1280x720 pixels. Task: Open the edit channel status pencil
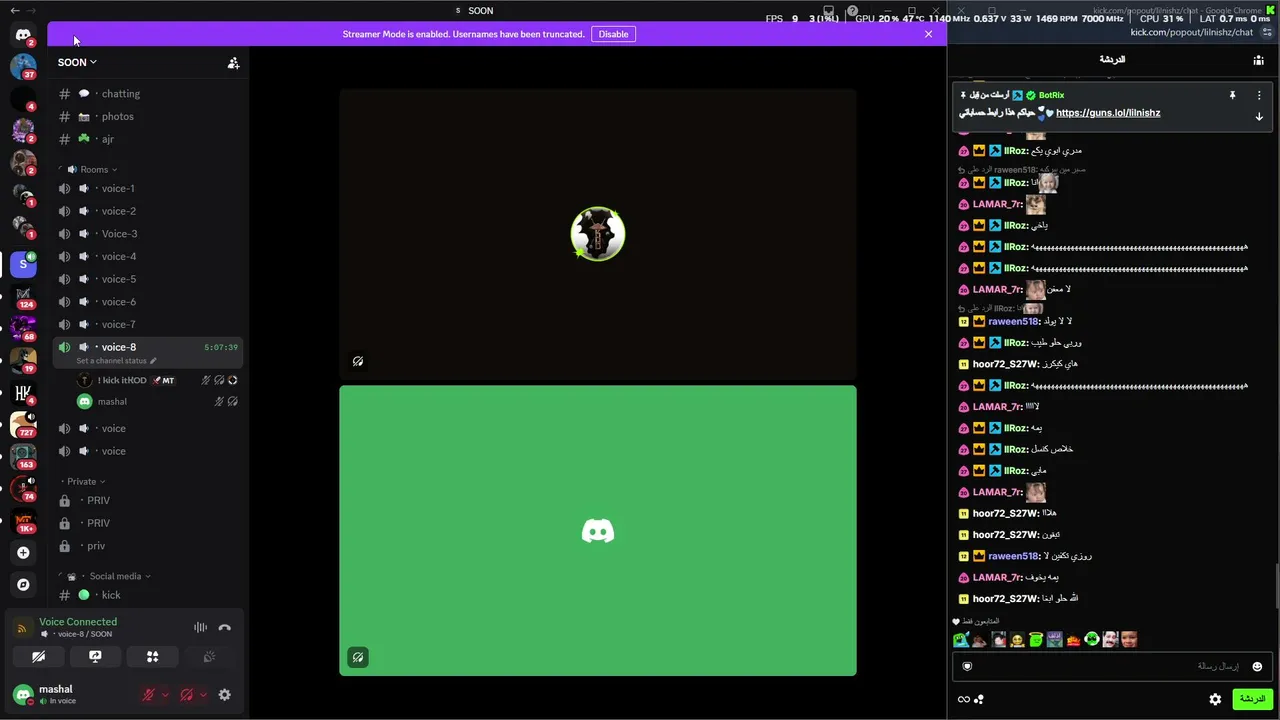click(153, 361)
